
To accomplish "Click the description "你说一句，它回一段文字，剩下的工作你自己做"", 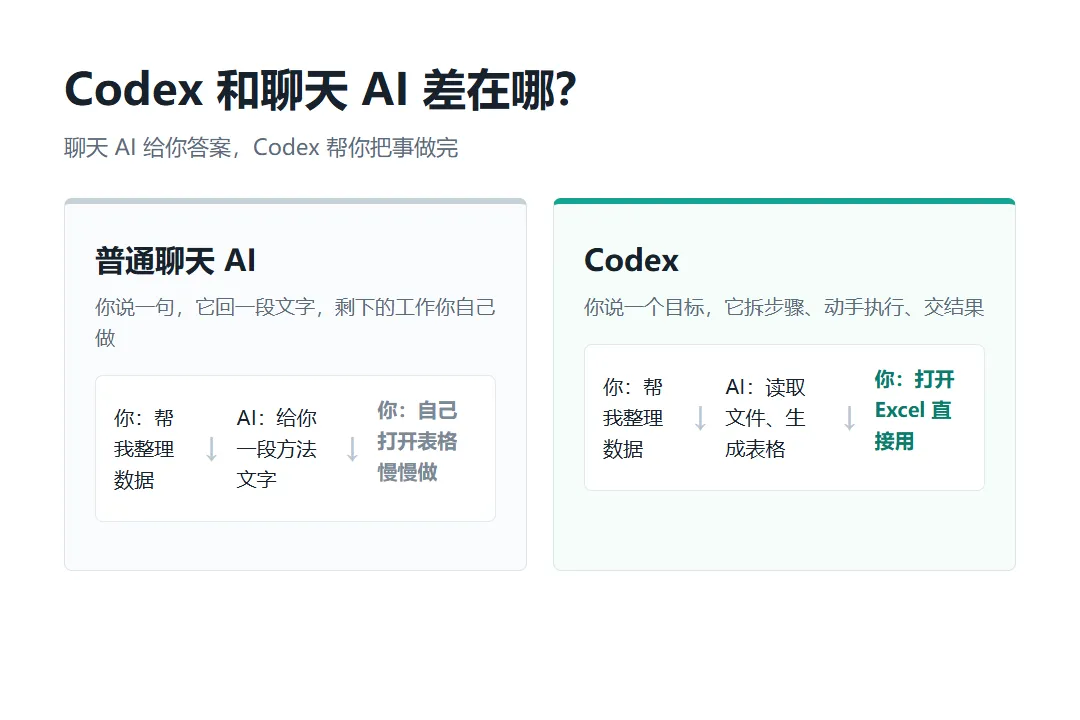I will click(x=295, y=322).
